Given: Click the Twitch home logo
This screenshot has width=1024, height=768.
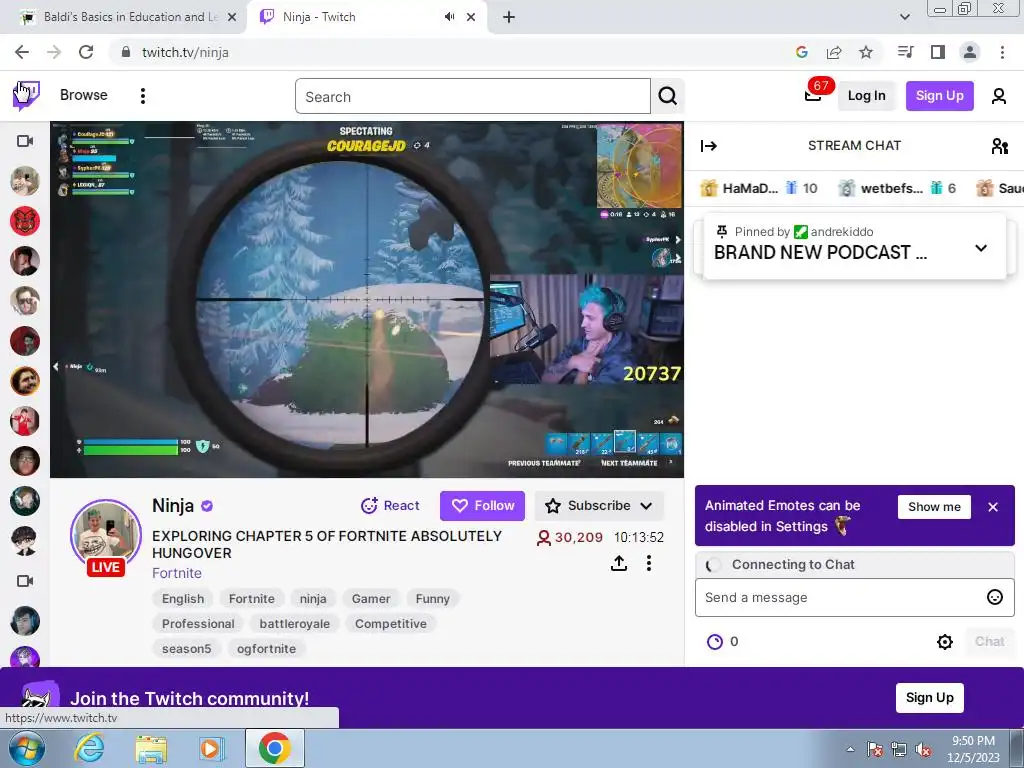Looking at the screenshot, I should 26,95.
